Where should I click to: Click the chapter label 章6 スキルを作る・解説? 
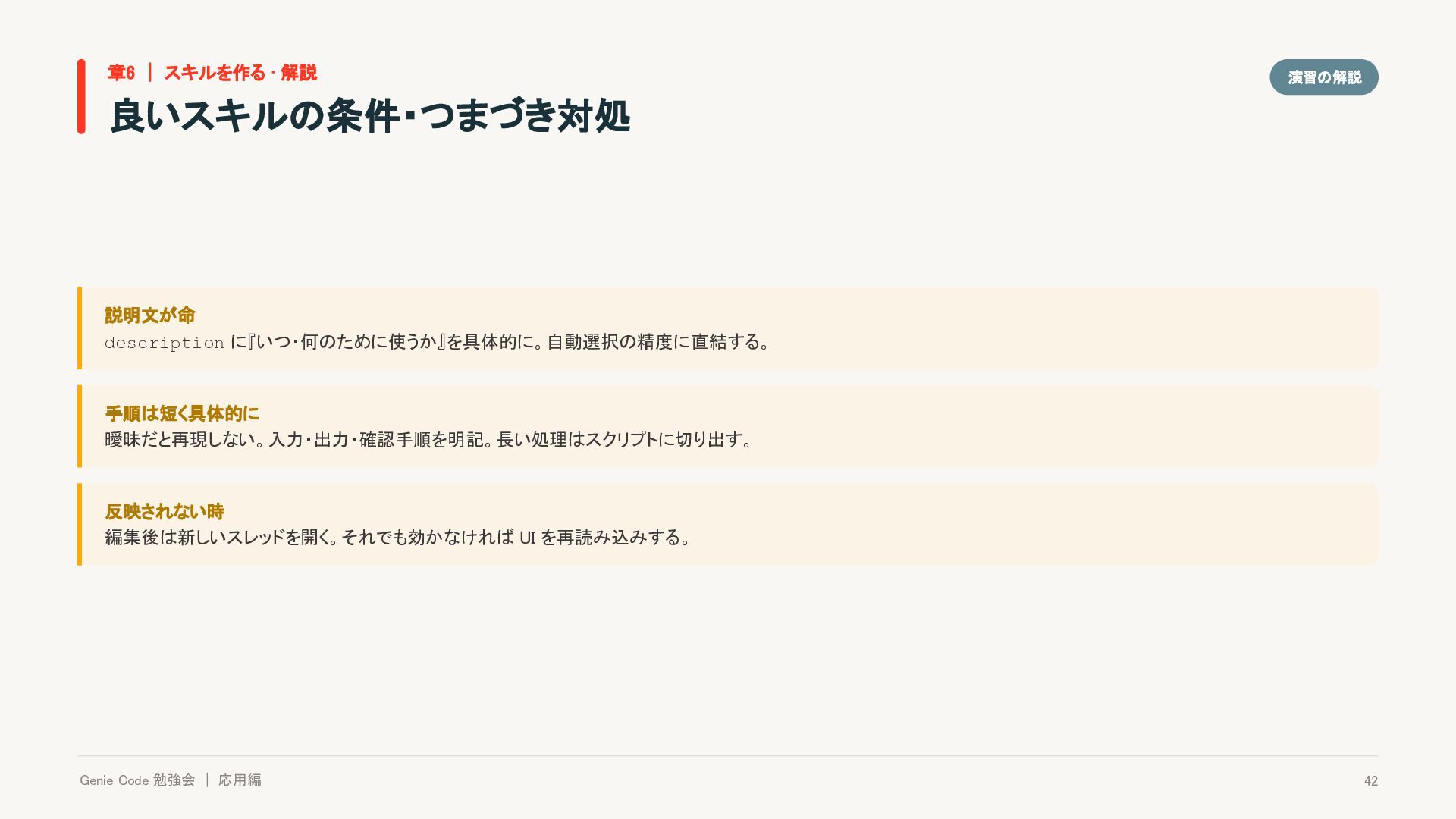[x=212, y=73]
